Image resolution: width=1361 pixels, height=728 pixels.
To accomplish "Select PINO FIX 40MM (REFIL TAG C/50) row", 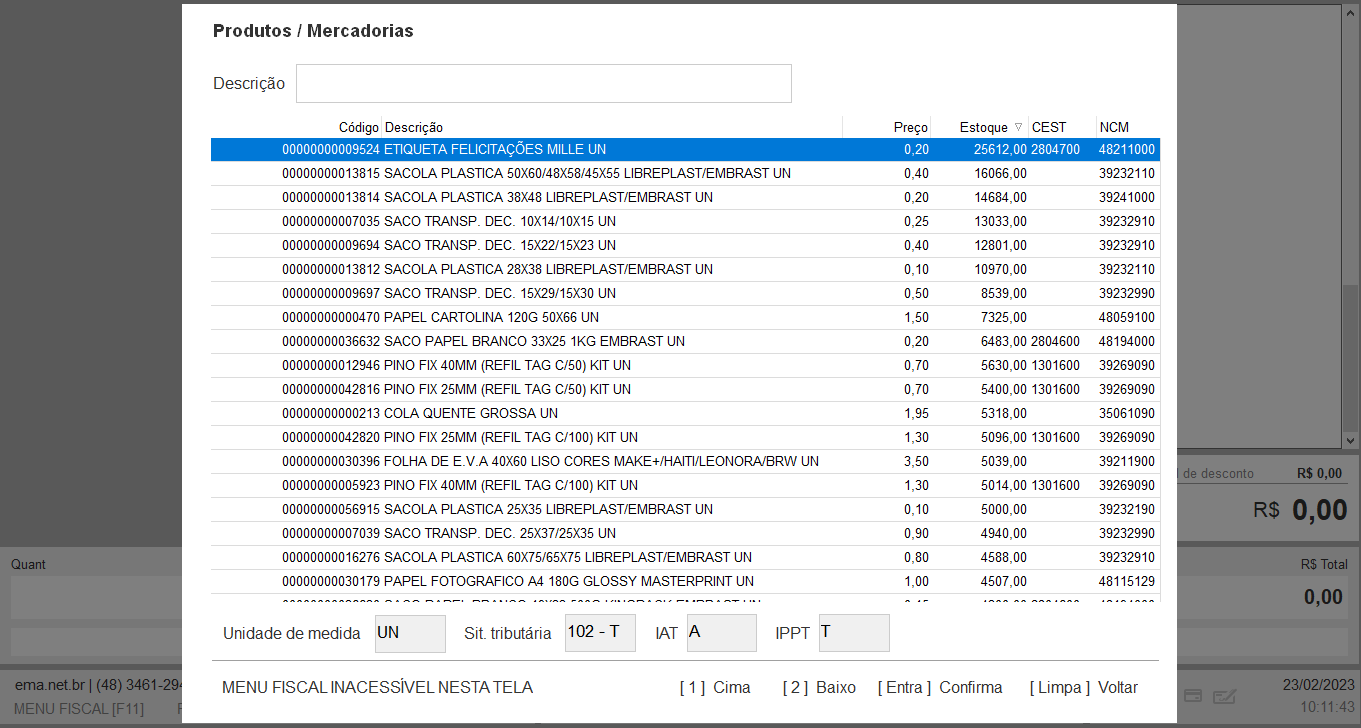I will 685,365.
